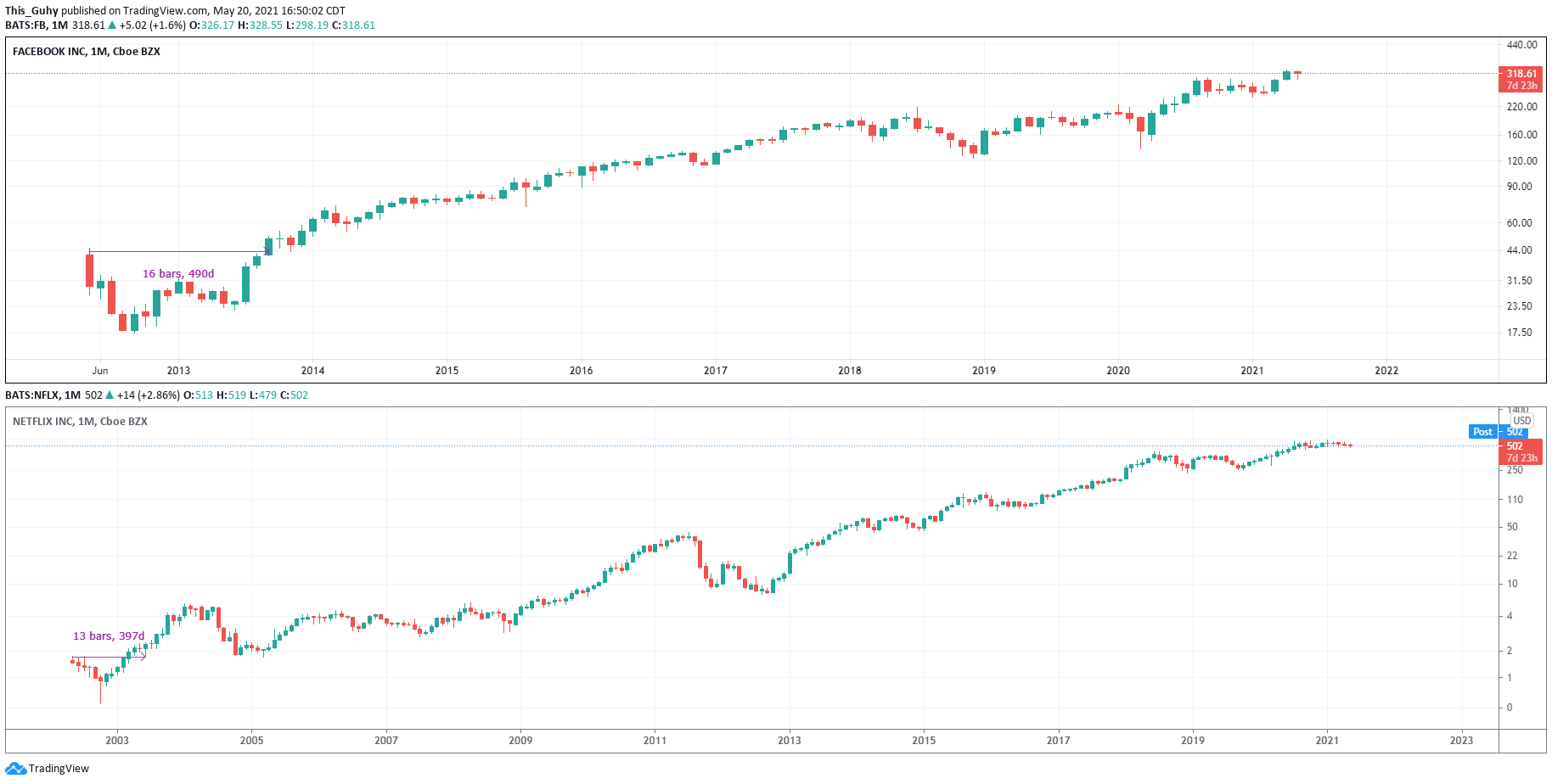Viewport: 1552px width, 784px height.
Task: Click the 31.50 price axis label
Action: [1520, 281]
